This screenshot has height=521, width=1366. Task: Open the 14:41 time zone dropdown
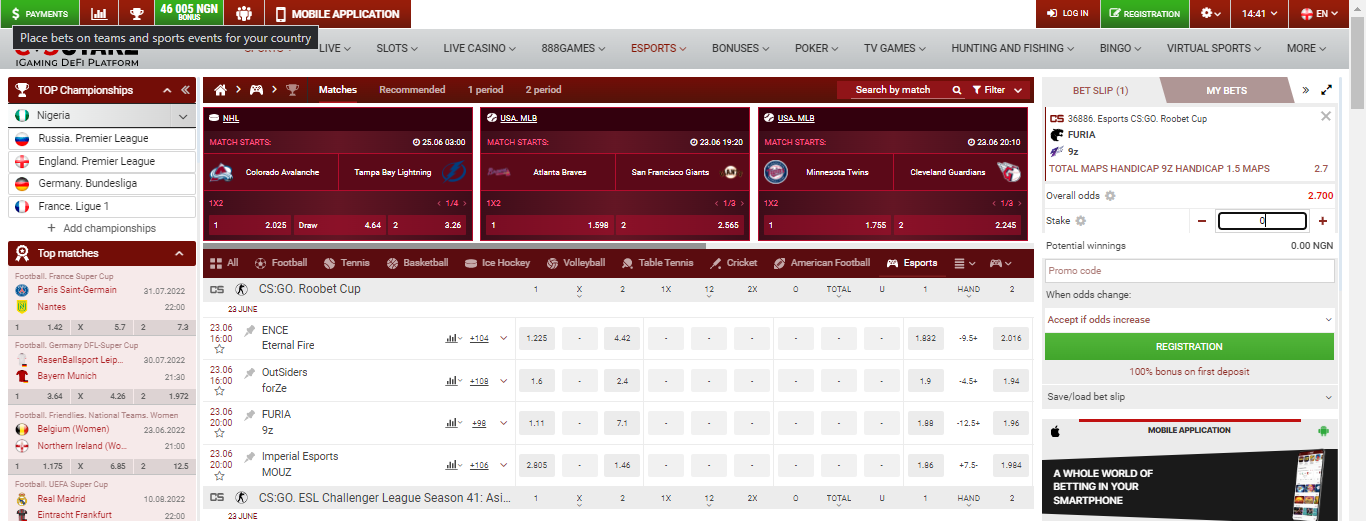pos(1260,14)
